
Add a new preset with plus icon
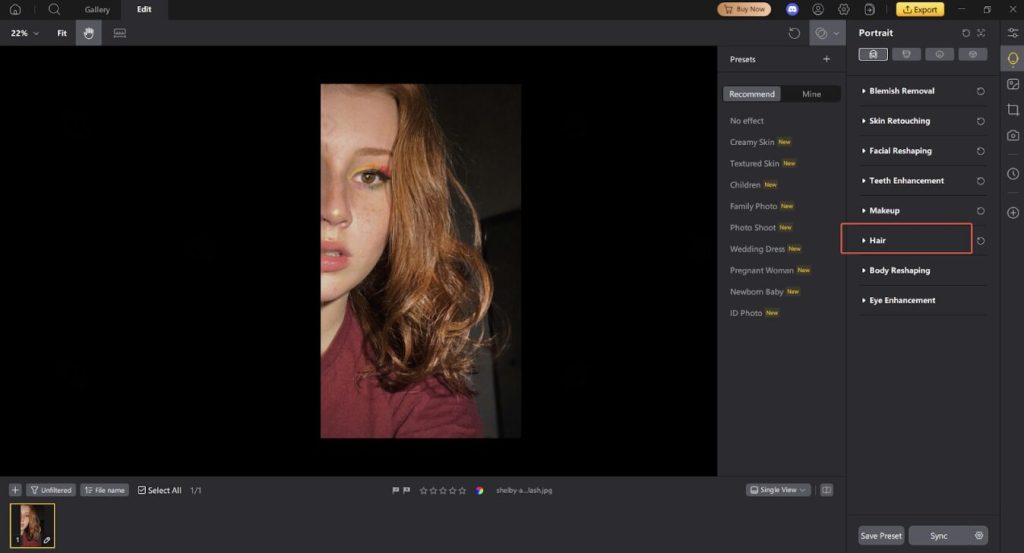(826, 60)
